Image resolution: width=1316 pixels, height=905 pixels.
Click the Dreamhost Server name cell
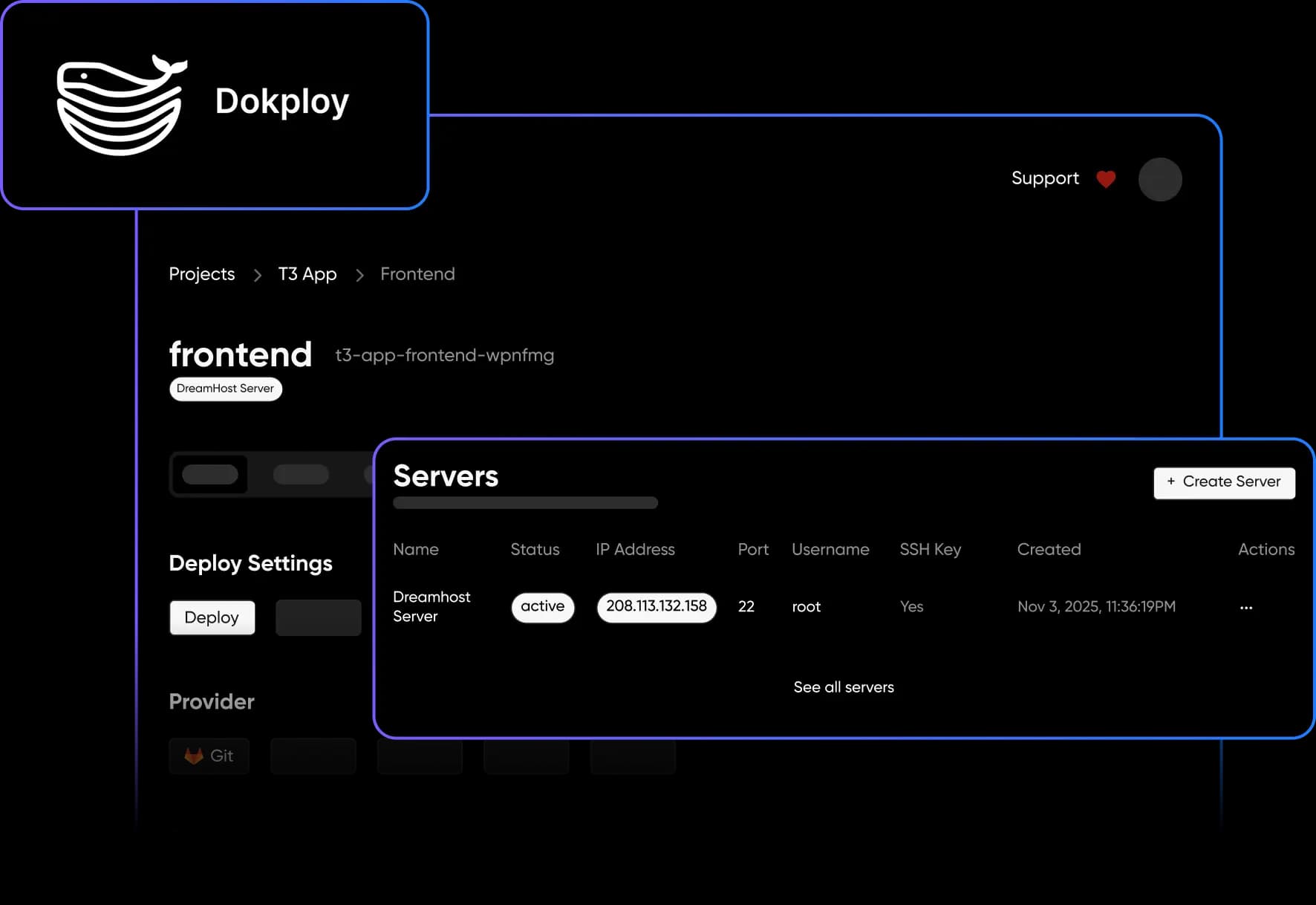431,606
